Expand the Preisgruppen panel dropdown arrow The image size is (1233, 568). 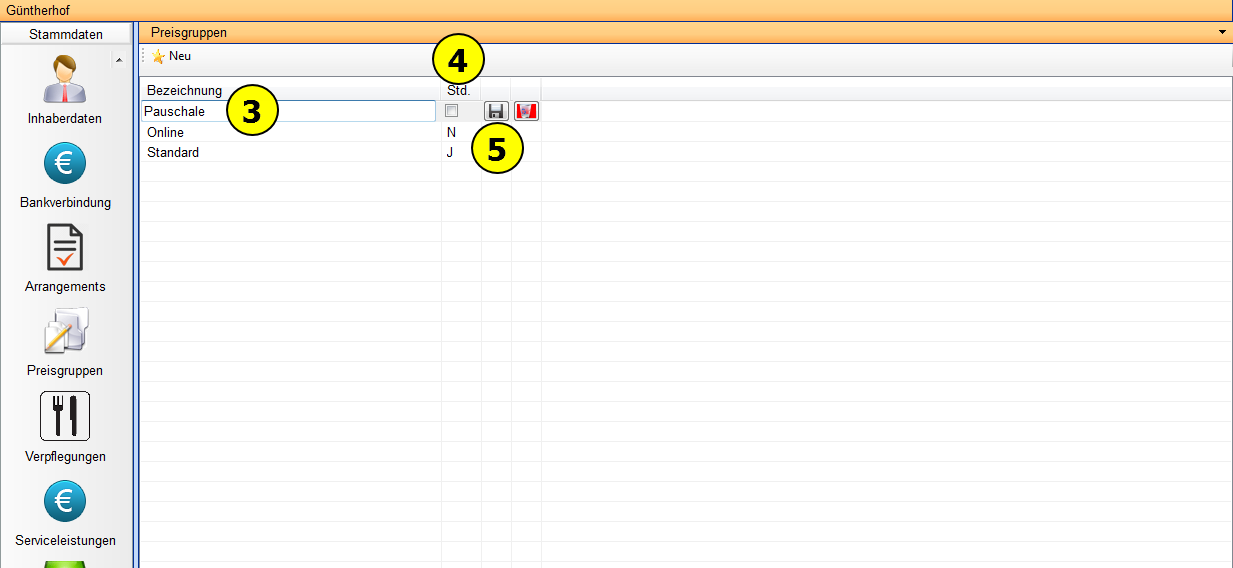click(x=1222, y=33)
